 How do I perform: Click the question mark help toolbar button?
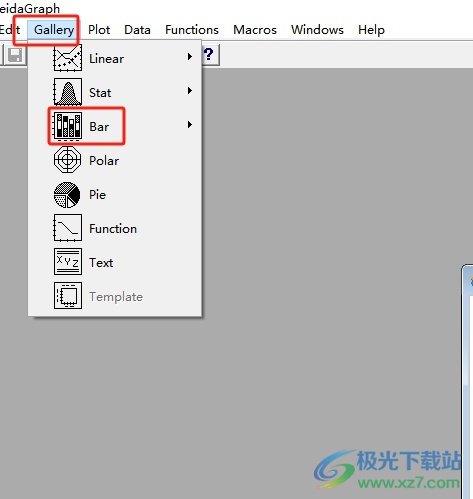(x=210, y=54)
